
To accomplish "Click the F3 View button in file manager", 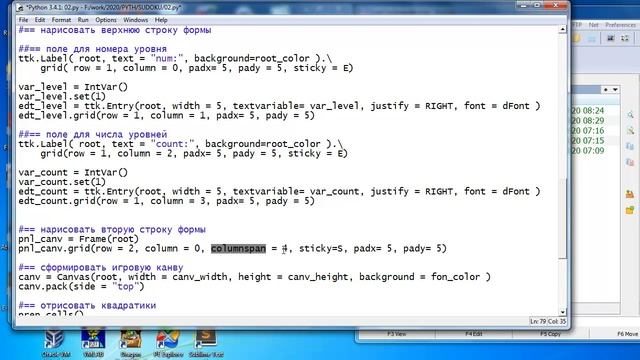I will coord(397,334).
